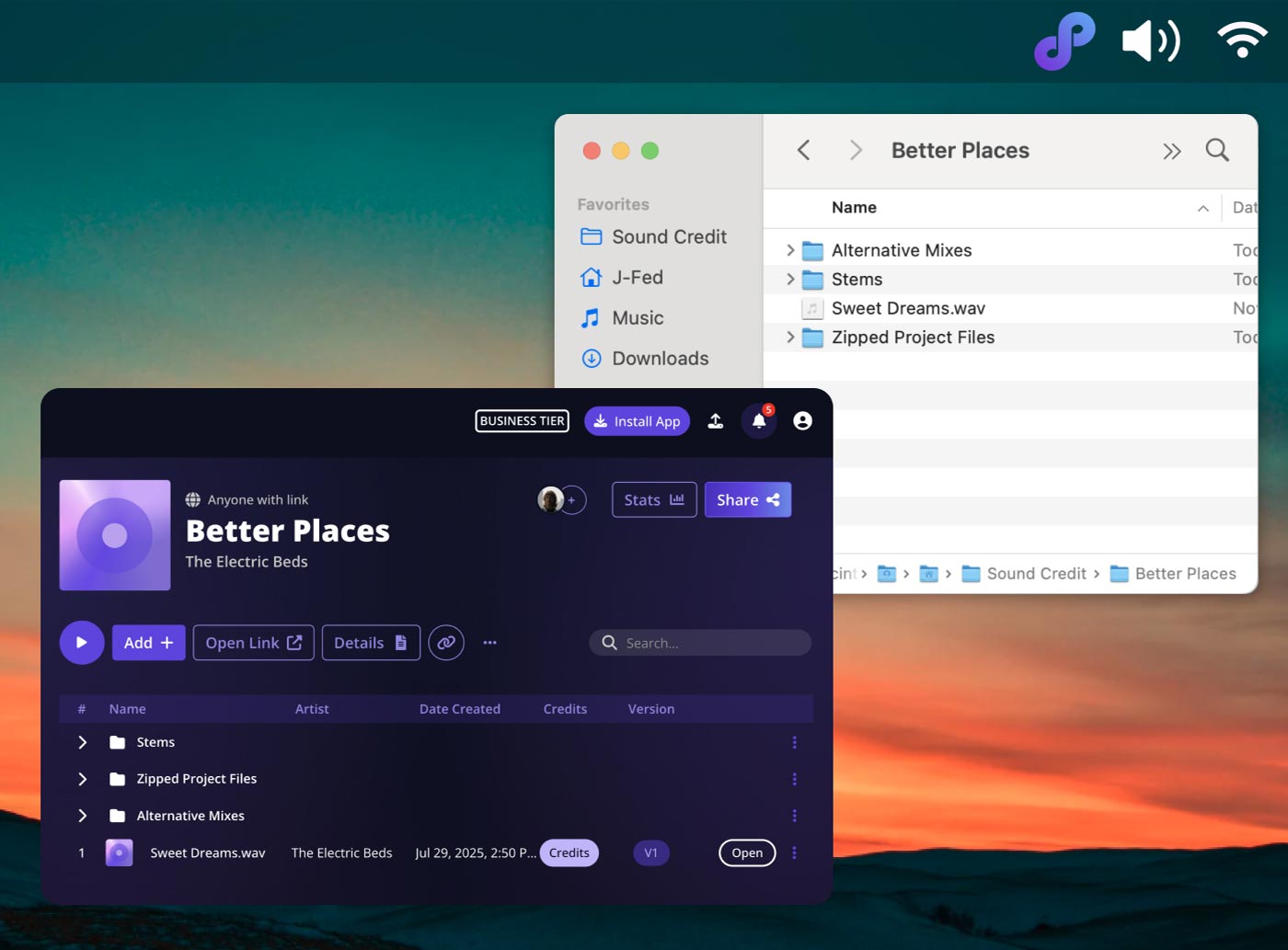Click the V1 version badge
The image size is (1288, 950).
point(651,853)
